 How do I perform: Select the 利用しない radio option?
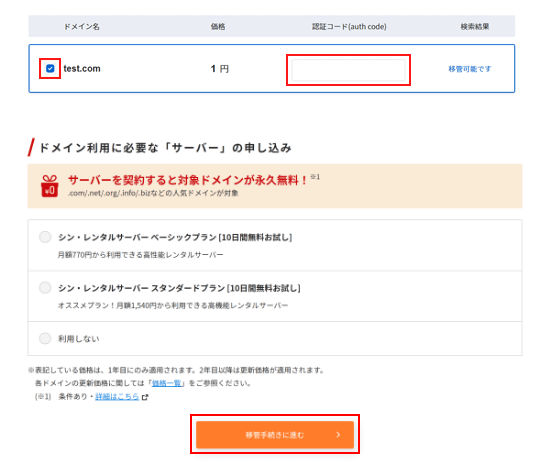point(45,339)
